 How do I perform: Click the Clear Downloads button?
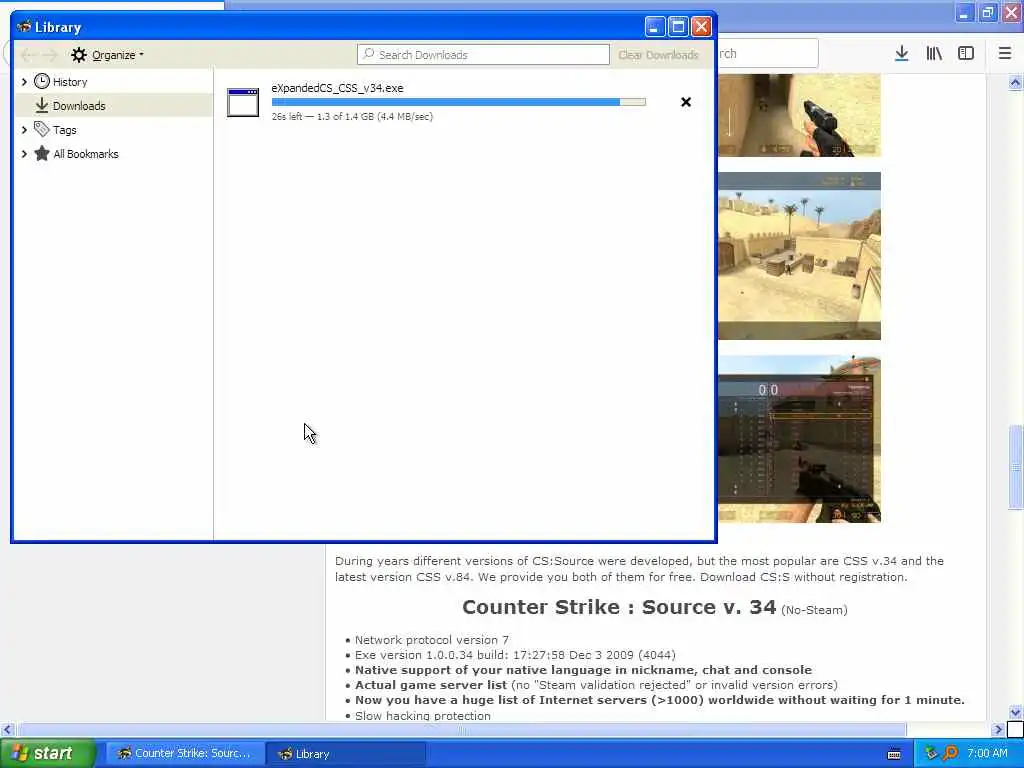[x=658, y=55]
